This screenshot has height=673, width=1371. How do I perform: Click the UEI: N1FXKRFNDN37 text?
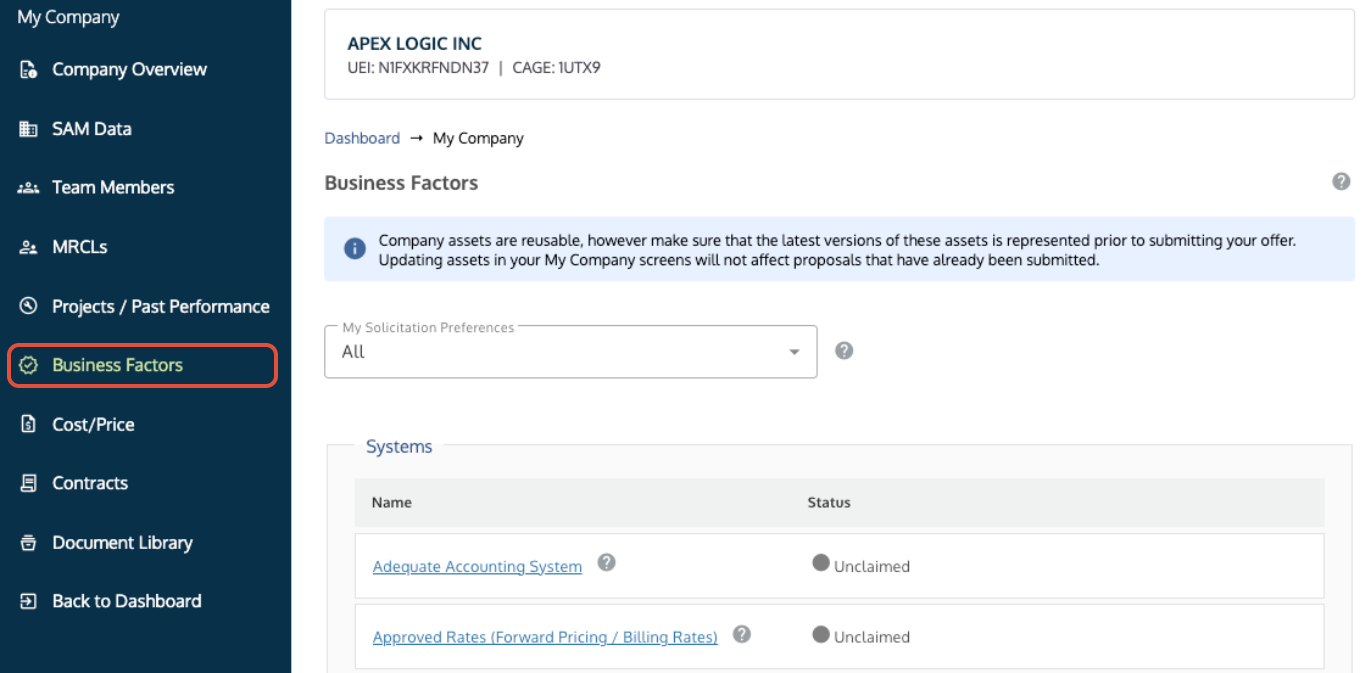pos(418,69)
